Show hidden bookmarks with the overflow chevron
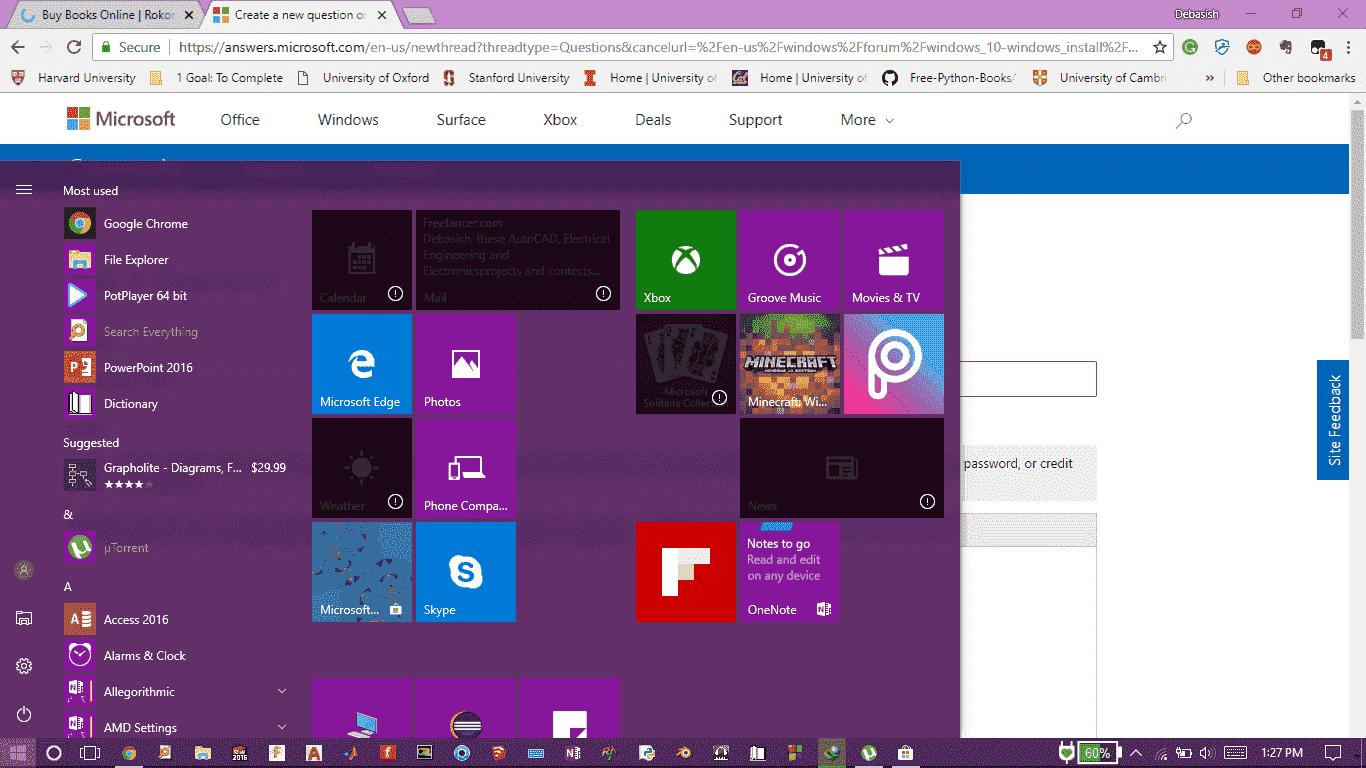1366x768 pixels. click(x=1210, y=78)
